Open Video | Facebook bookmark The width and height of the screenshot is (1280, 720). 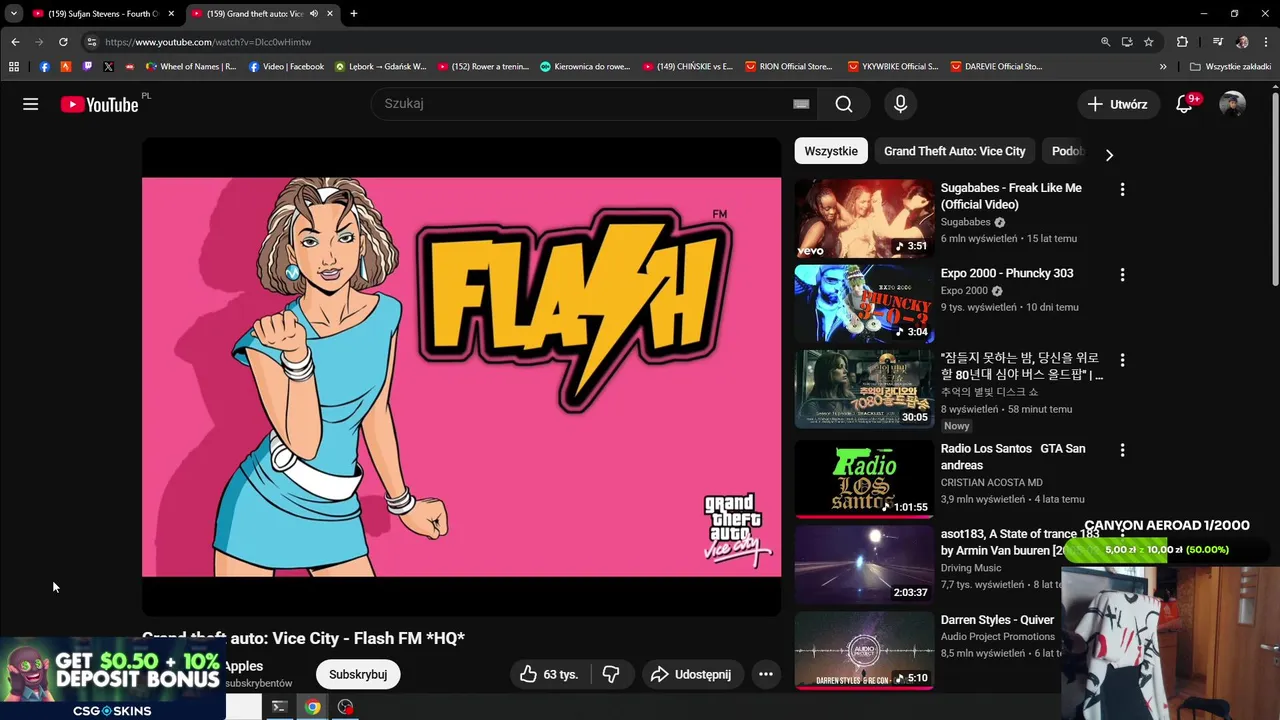(x=286, y=67)
